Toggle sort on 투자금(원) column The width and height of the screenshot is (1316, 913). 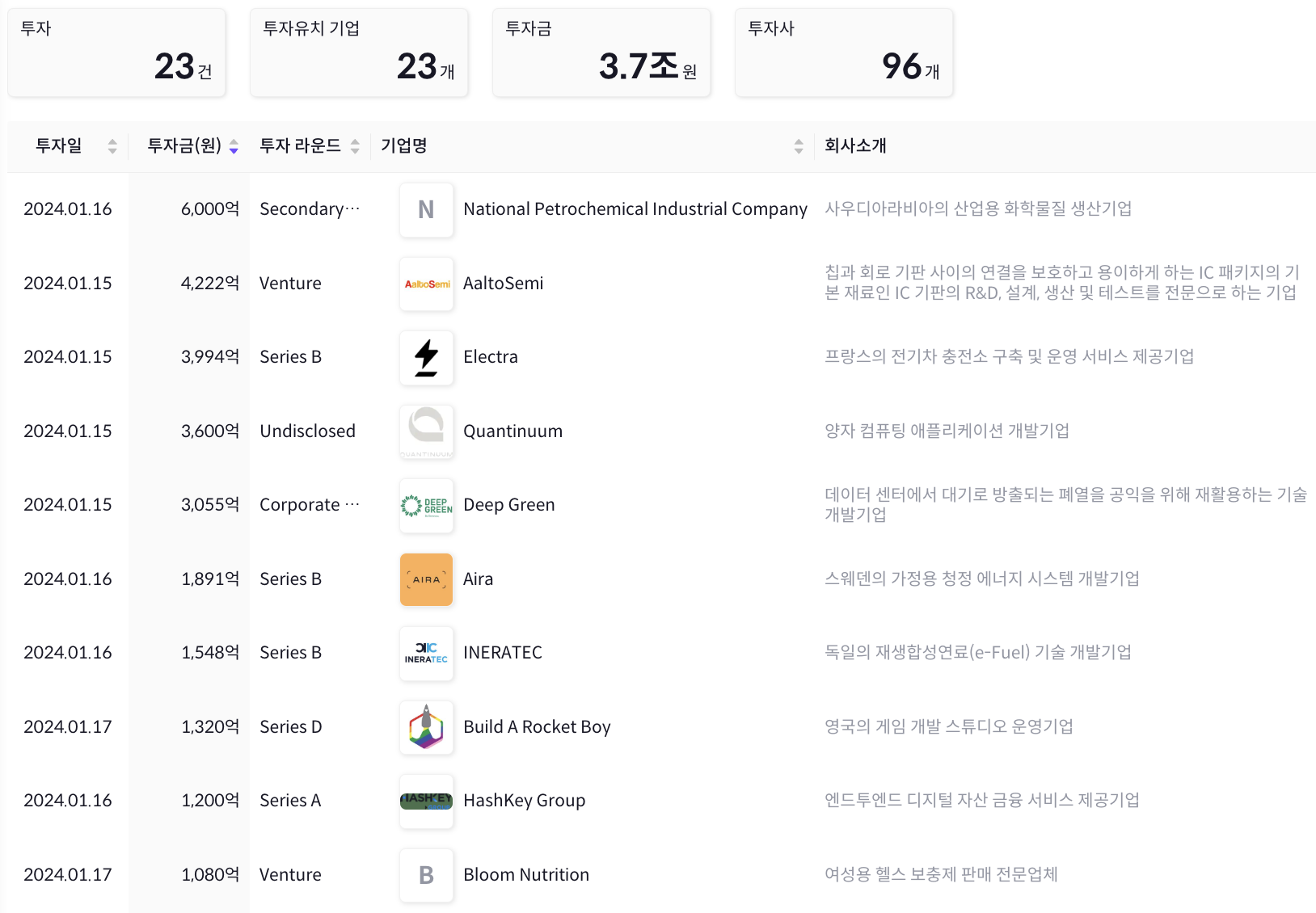[234, 146]
